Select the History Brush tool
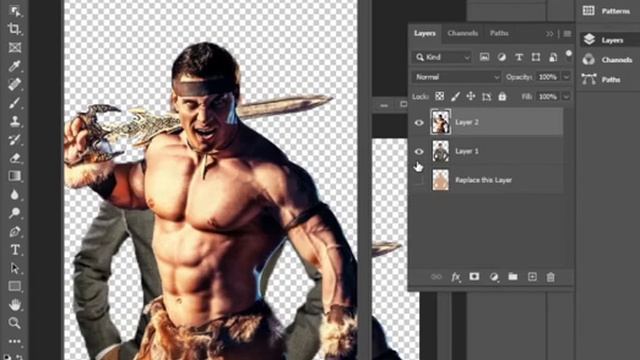This screenshot has width=640, height=360. tap(15, 140)
